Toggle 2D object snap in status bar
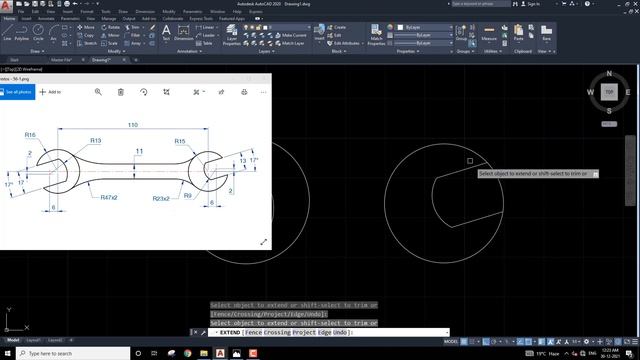The height and width of the screenshot is (360, 640). click(x=528, y=342)
